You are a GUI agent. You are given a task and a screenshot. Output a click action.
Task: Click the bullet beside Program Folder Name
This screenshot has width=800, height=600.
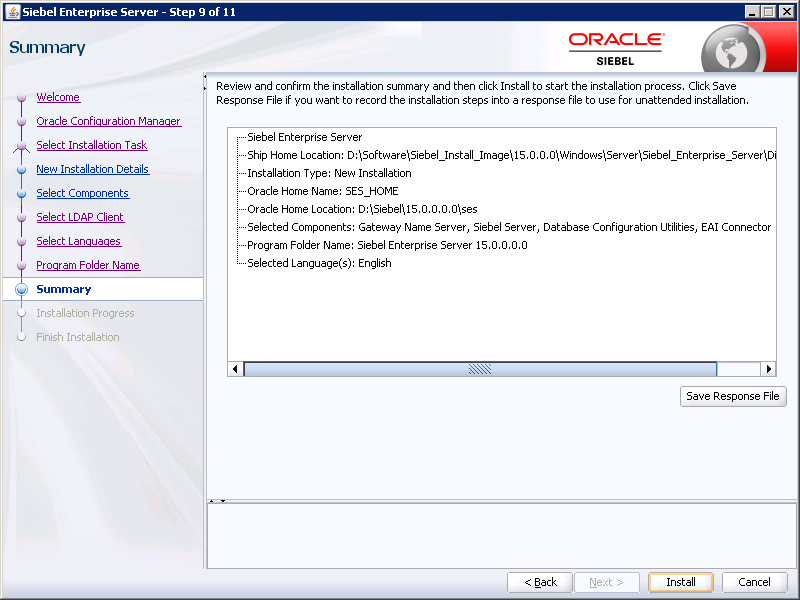tap(21, 265)
